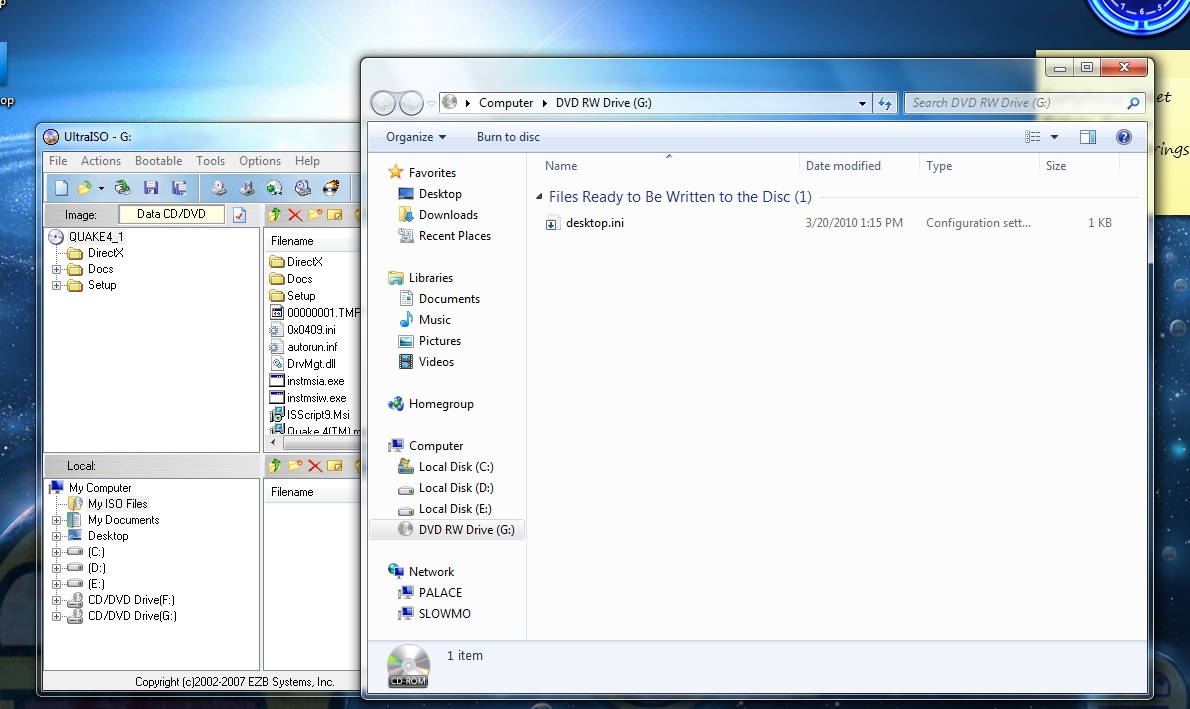Viewport: 1190px width, 709px height.
Task: Click the yellow note icon in Local pane toolbar
Action: (x=335, y=465)
